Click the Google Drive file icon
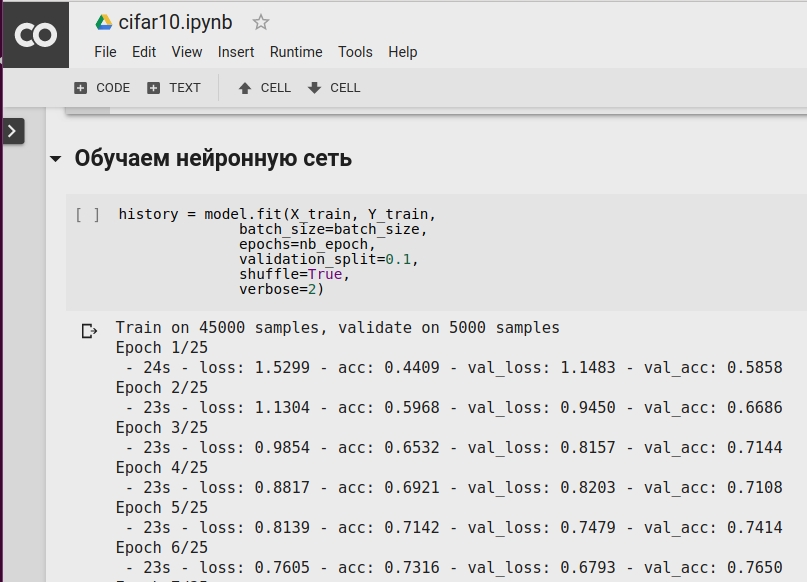 click(104, 22)
